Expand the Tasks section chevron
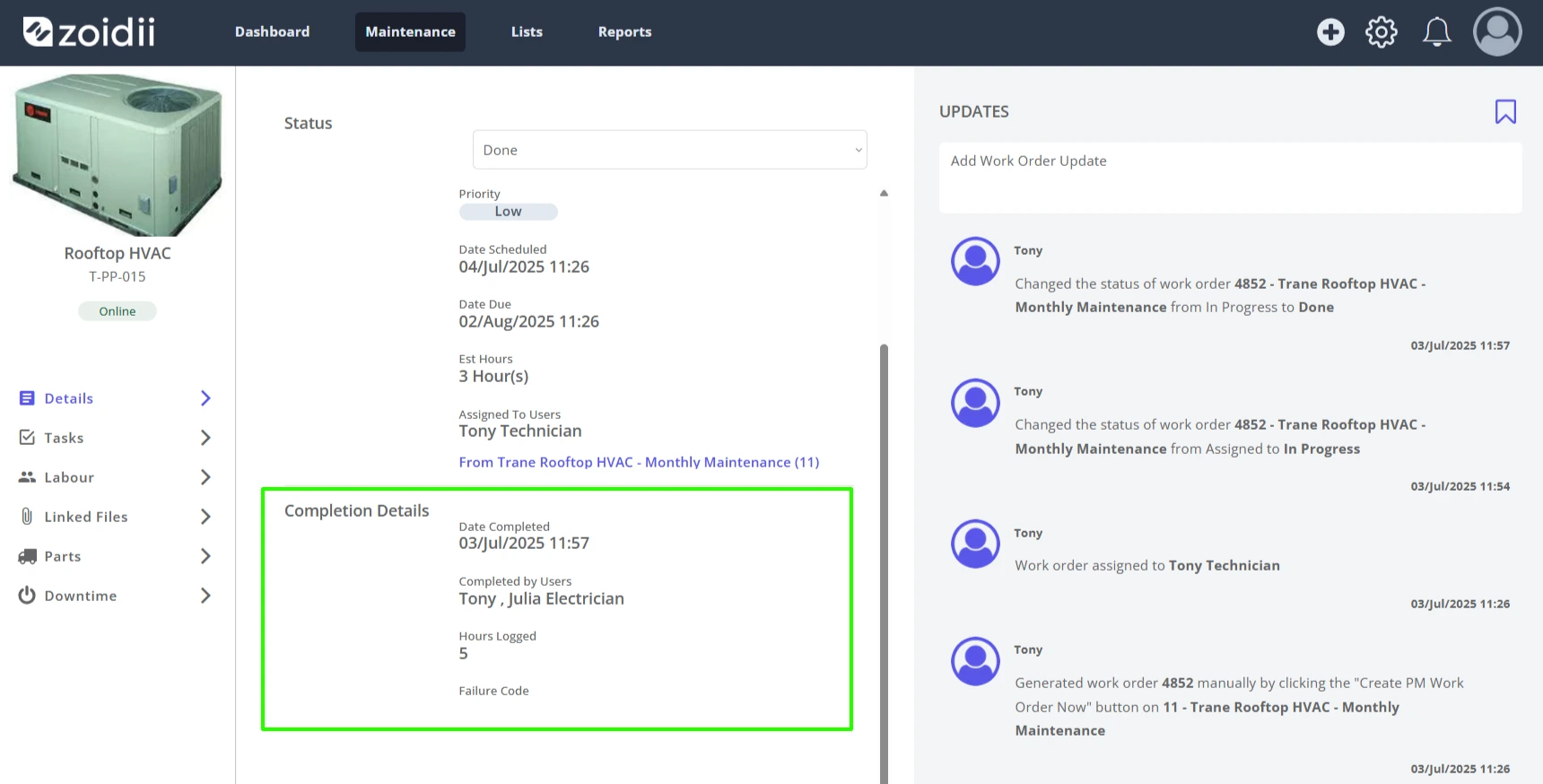Screen dimensions: 1543x784 pos(205,438)
